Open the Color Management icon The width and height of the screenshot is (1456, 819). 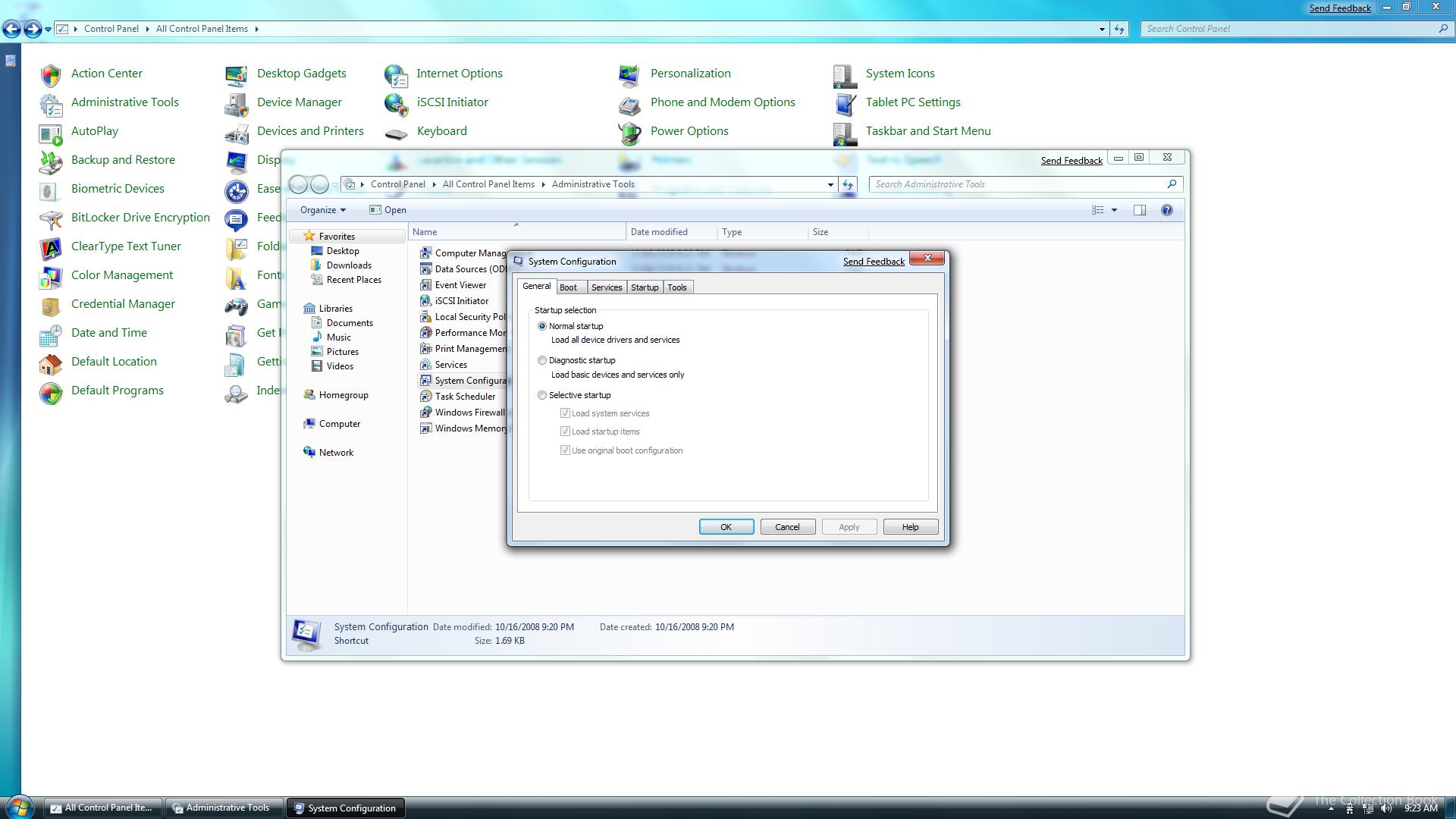pos(51,276)
